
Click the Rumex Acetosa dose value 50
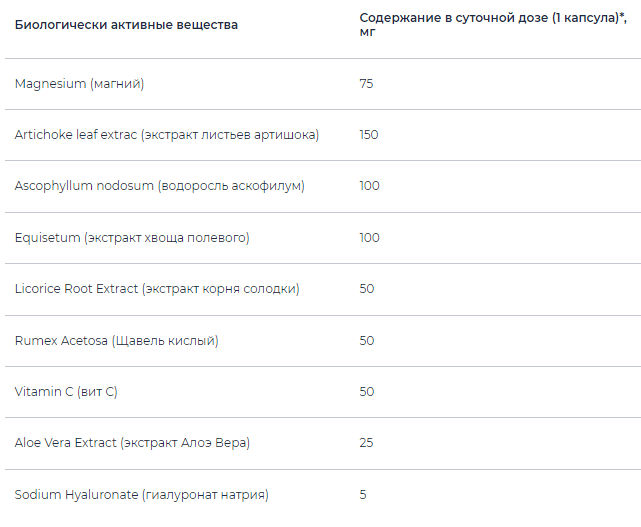click(366, 341)
